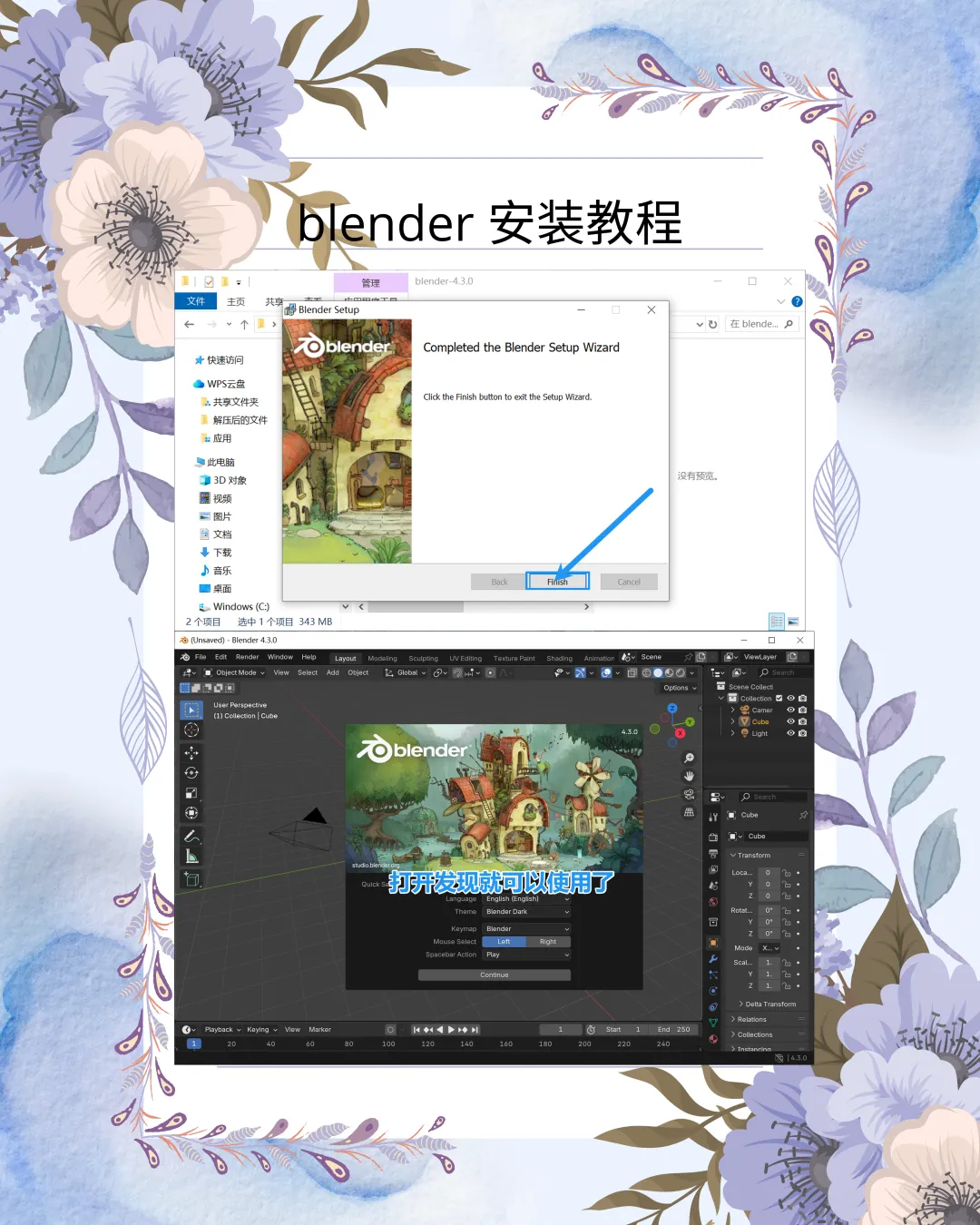Screen dimensions: 980x1225
Task: Select the Scale tool in Blender toolbar
Action: [191, 793]
